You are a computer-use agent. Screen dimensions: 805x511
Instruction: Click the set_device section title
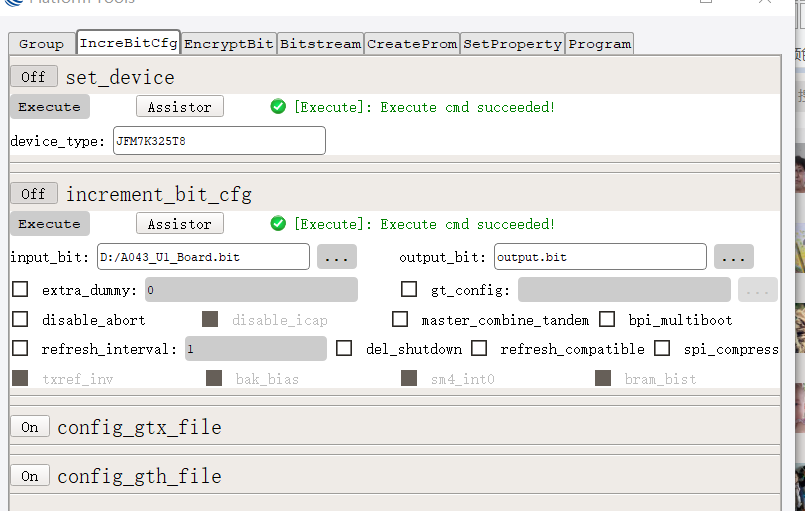click(120, 78)
